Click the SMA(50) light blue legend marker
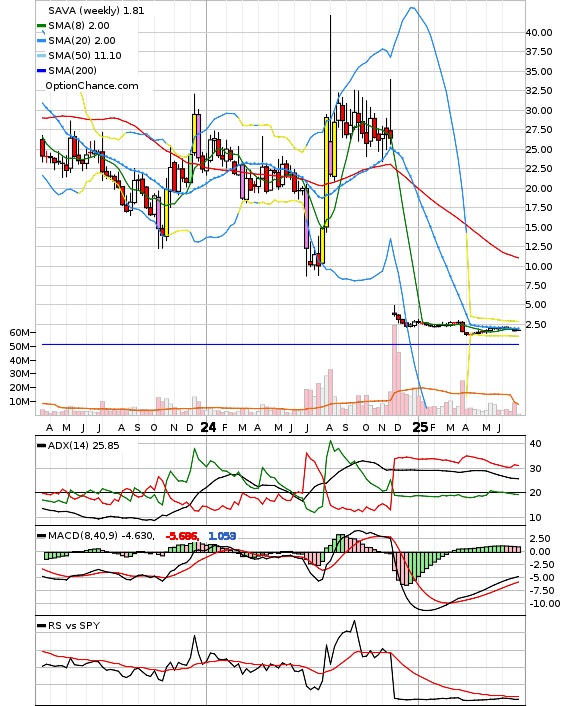Screen dimensions: 566x706 pyautogui.click(x=41, y=56)
